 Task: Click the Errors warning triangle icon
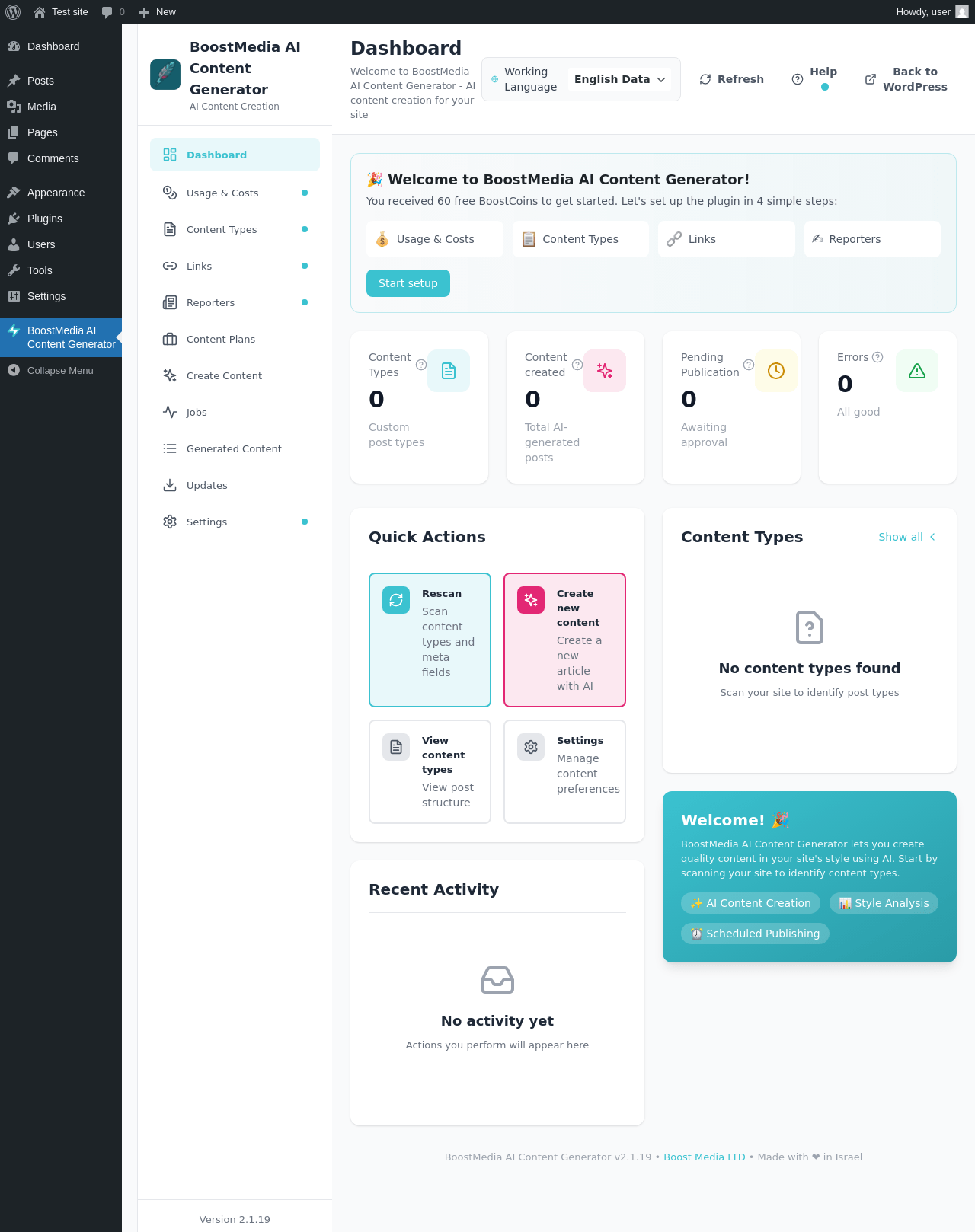click(x=917, y=371)
